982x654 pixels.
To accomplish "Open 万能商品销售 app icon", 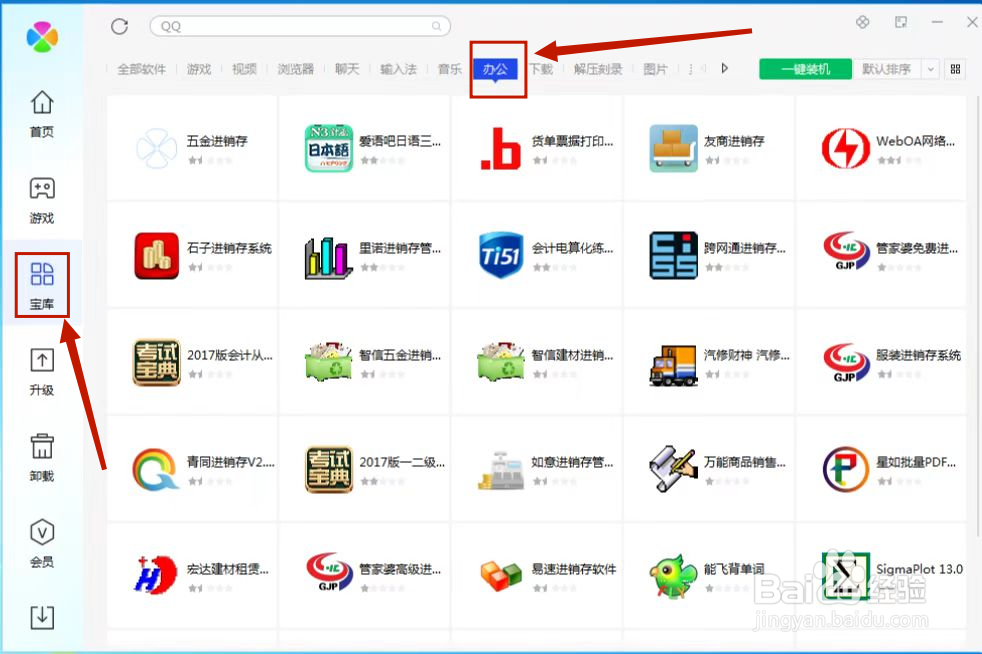I will (x=673, y=469).
